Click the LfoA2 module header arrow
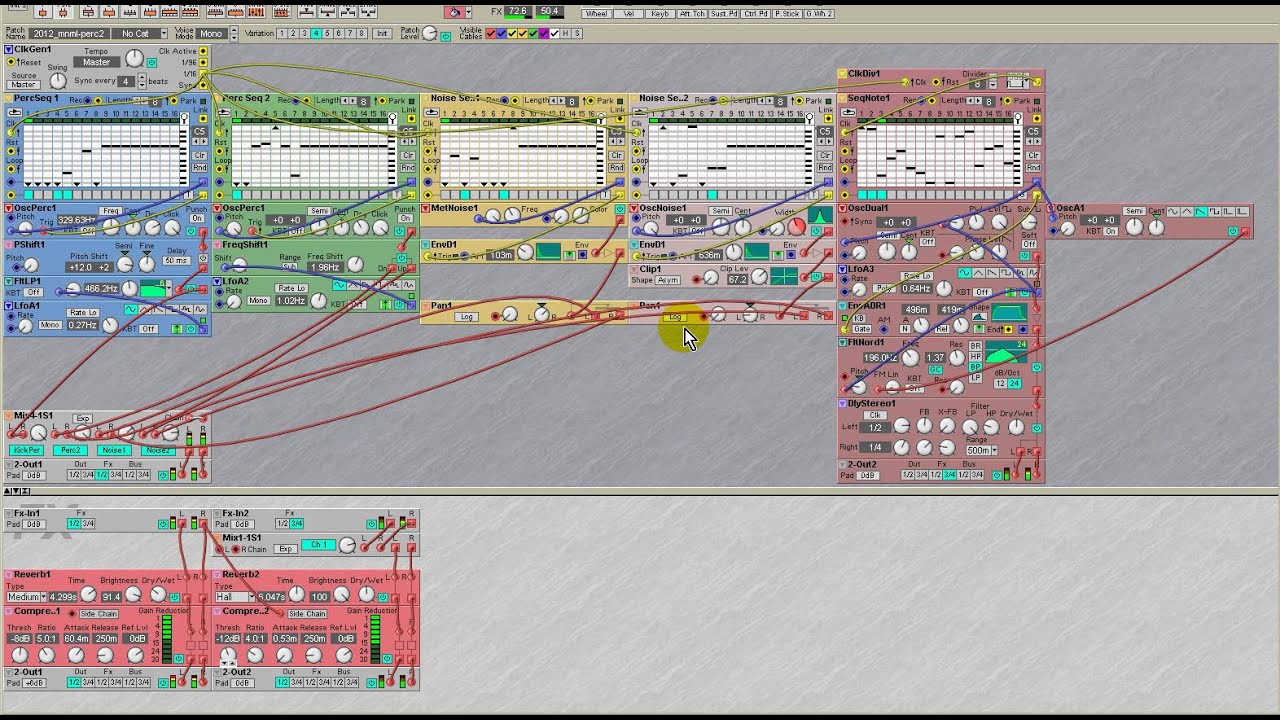Viewport: 1280px width, 720px height. (x=218, y=282)
